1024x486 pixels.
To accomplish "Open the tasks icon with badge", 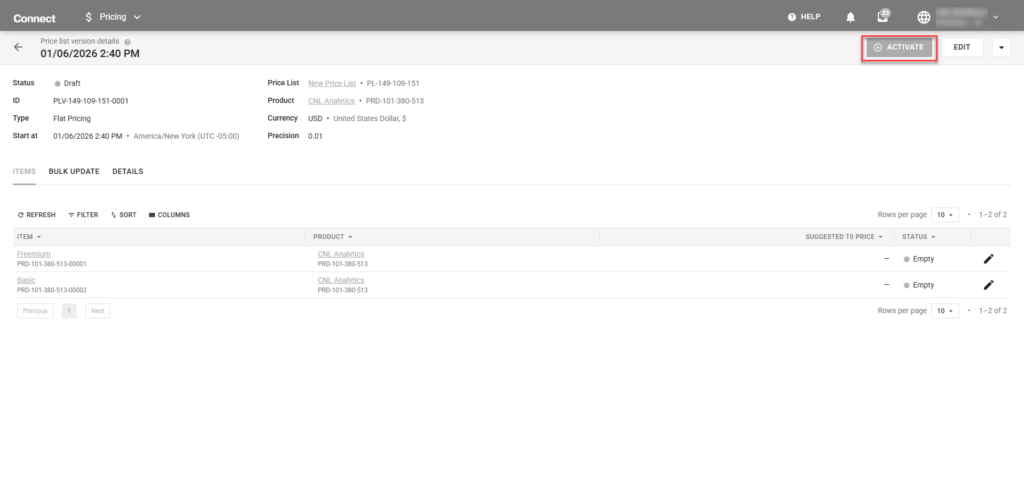I will point(883,17).
